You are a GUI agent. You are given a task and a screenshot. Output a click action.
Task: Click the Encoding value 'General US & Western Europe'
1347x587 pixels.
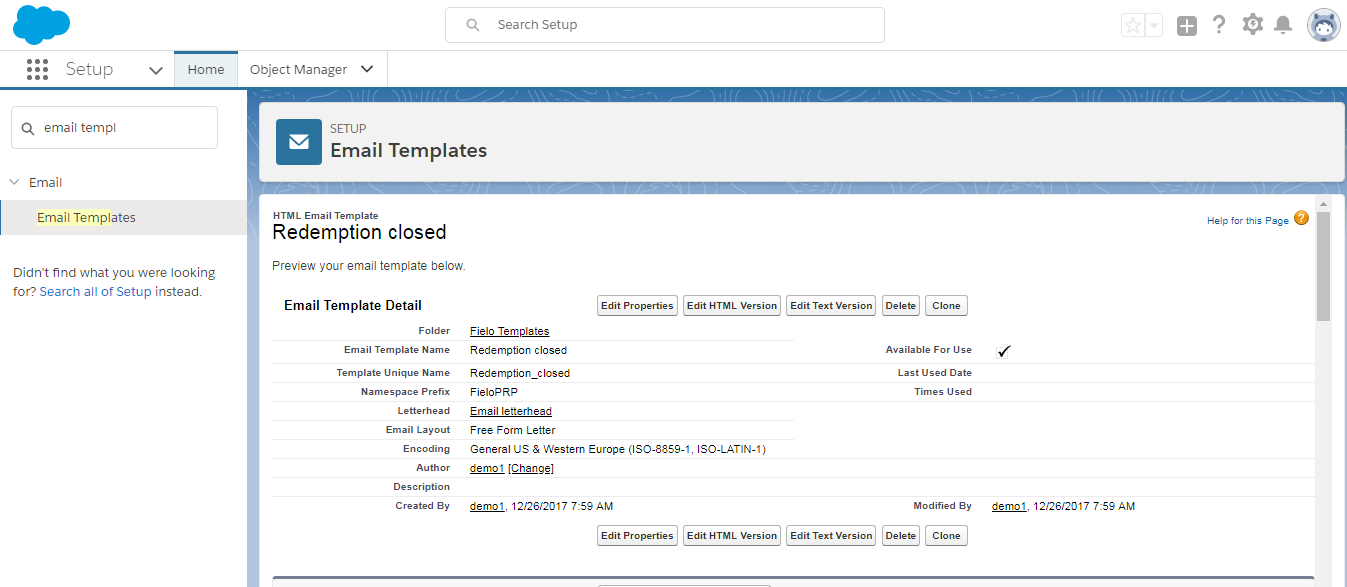[x=618, y=449]
